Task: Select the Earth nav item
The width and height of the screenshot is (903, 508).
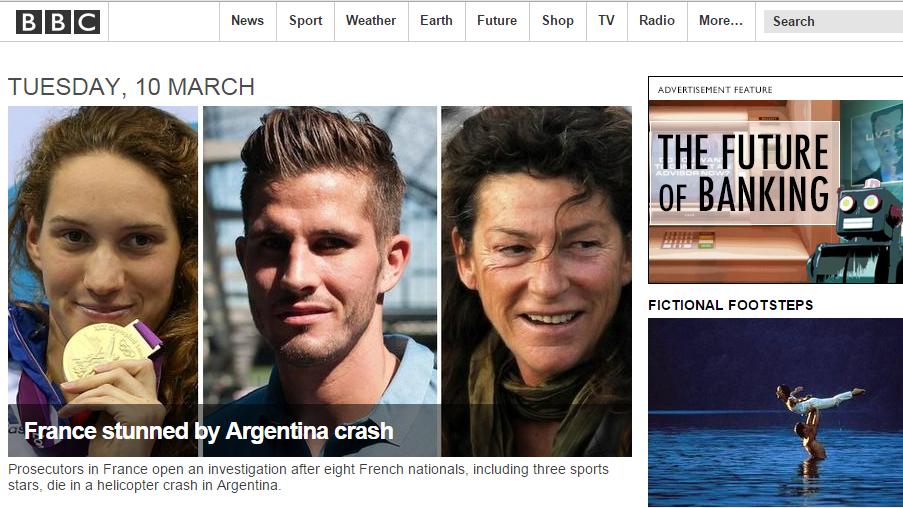Action: [x=437, y=21]
